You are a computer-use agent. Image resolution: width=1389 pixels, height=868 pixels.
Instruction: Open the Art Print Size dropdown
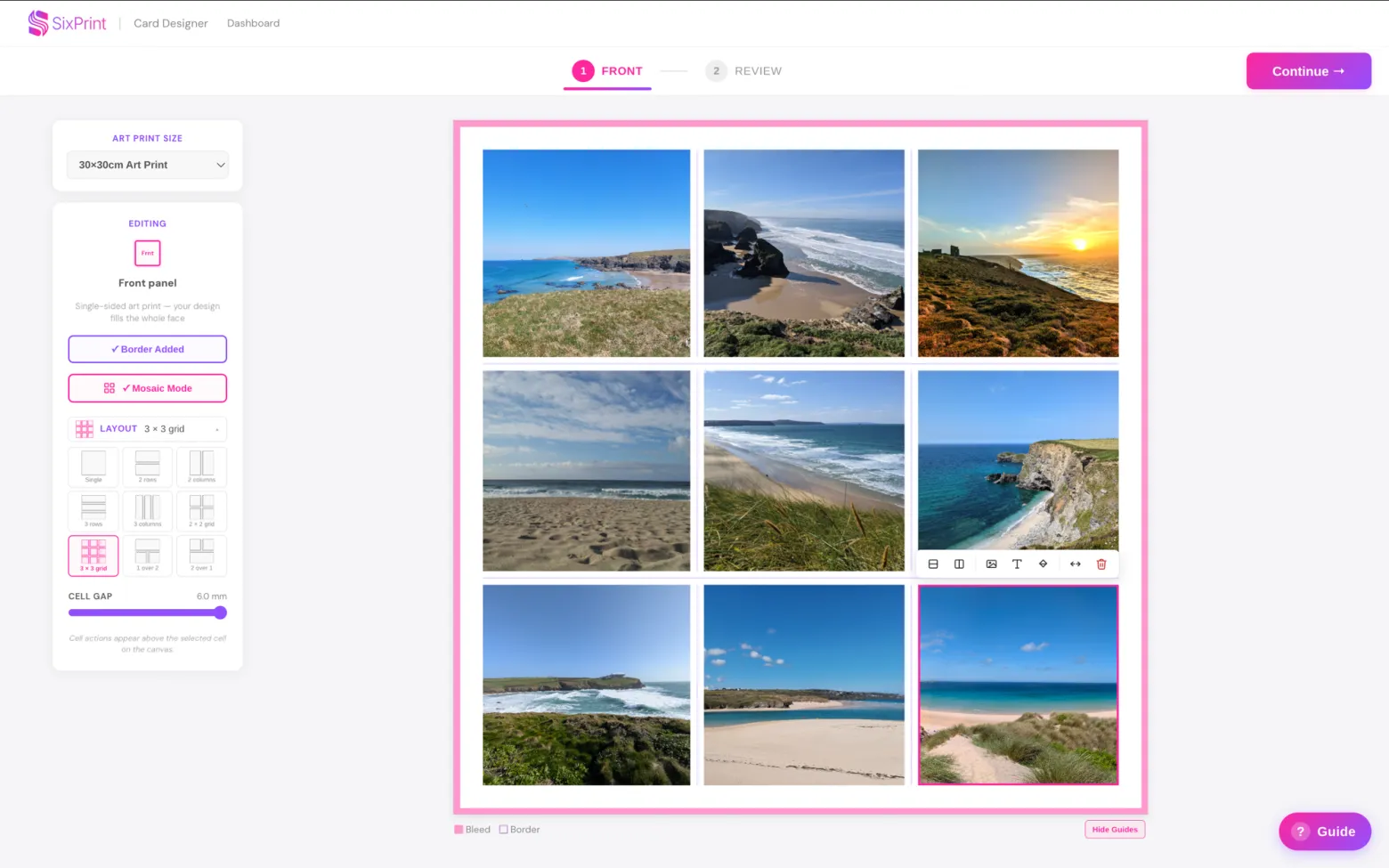(148, 165)
